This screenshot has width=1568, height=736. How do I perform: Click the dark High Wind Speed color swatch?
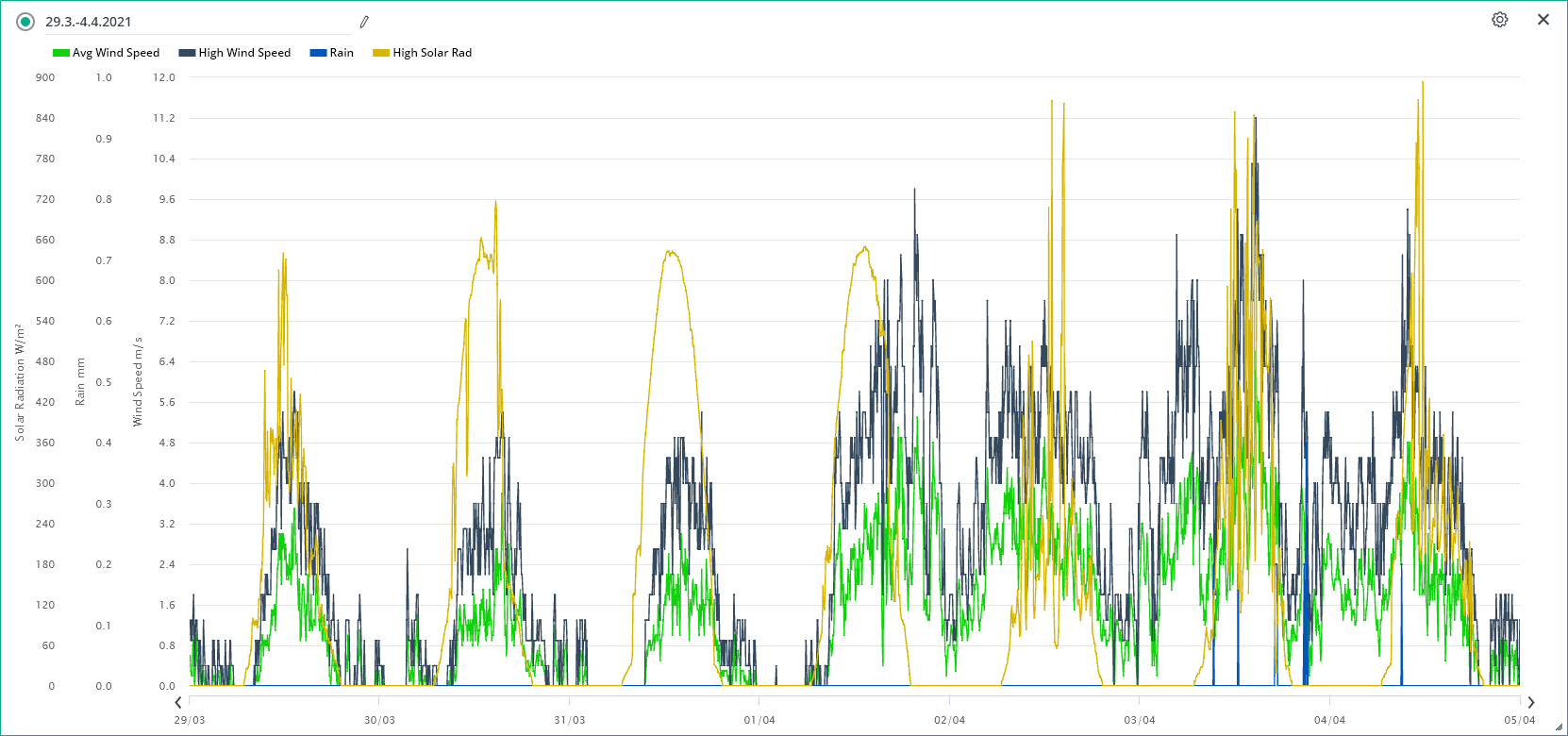coord(187,53)
